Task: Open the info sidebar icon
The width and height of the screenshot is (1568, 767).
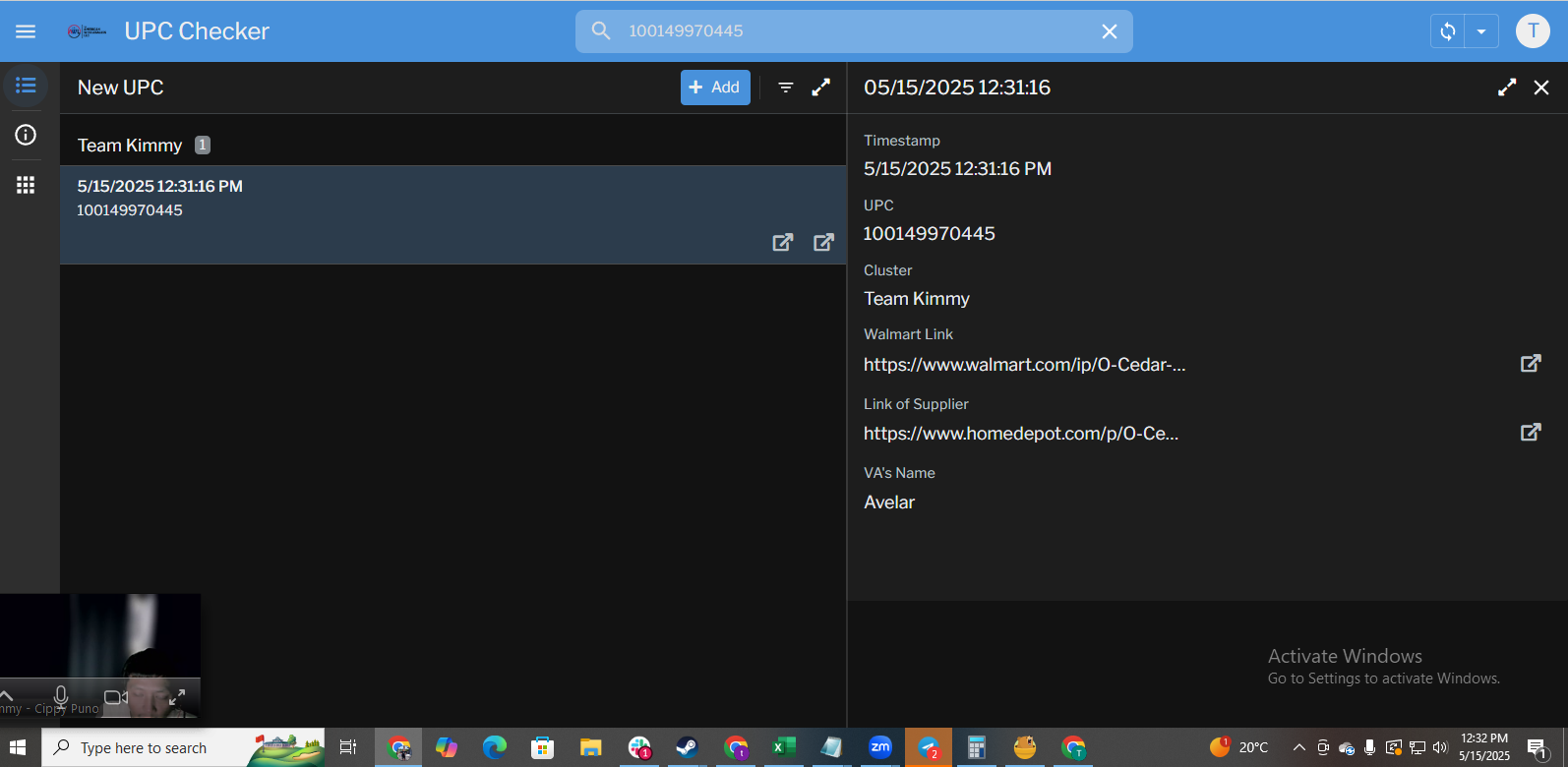Action: click(26, 135)
